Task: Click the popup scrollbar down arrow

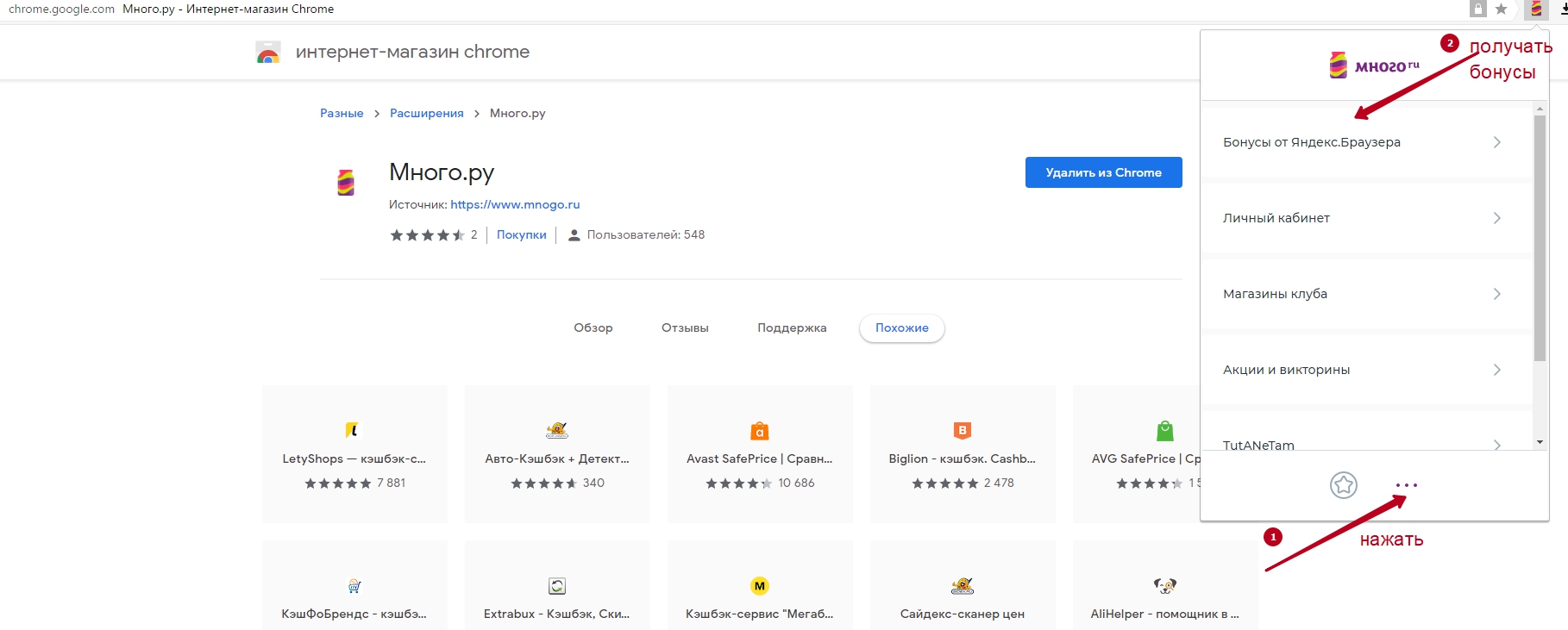Action: 1540,442
